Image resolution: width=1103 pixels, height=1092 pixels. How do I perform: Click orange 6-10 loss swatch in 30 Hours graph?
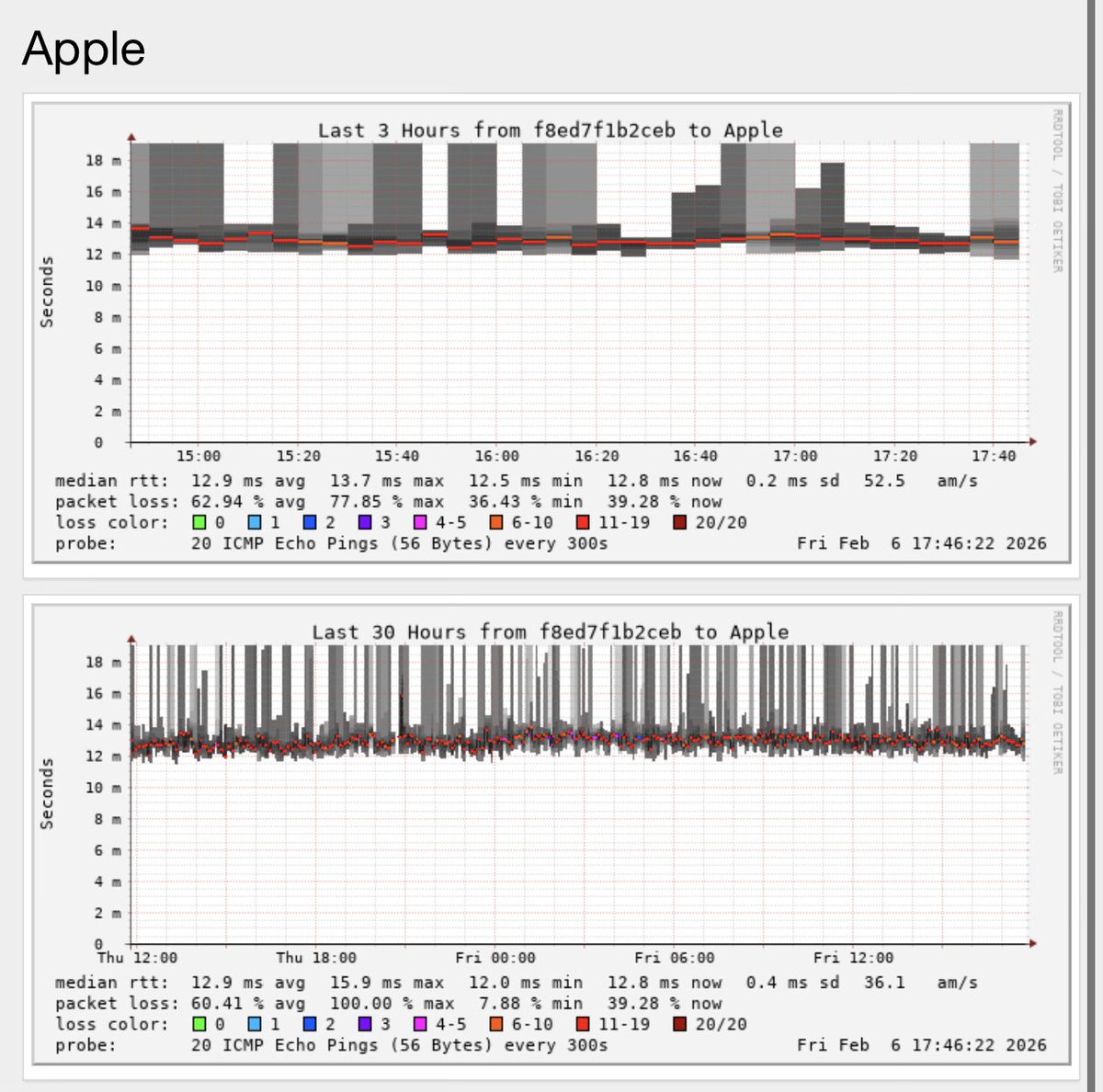[496, 1025]
